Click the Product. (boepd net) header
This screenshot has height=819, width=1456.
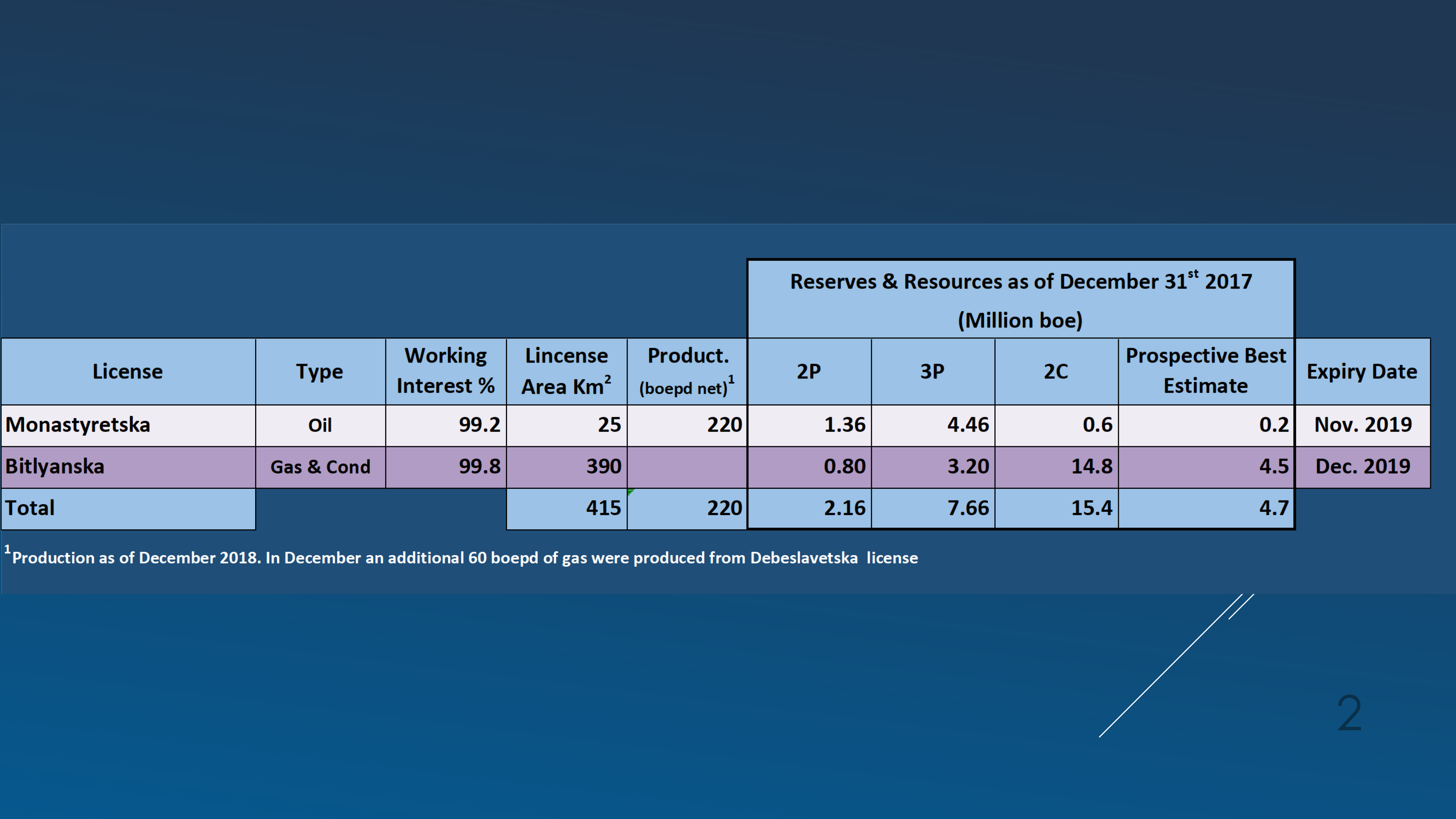pos(687,371)
